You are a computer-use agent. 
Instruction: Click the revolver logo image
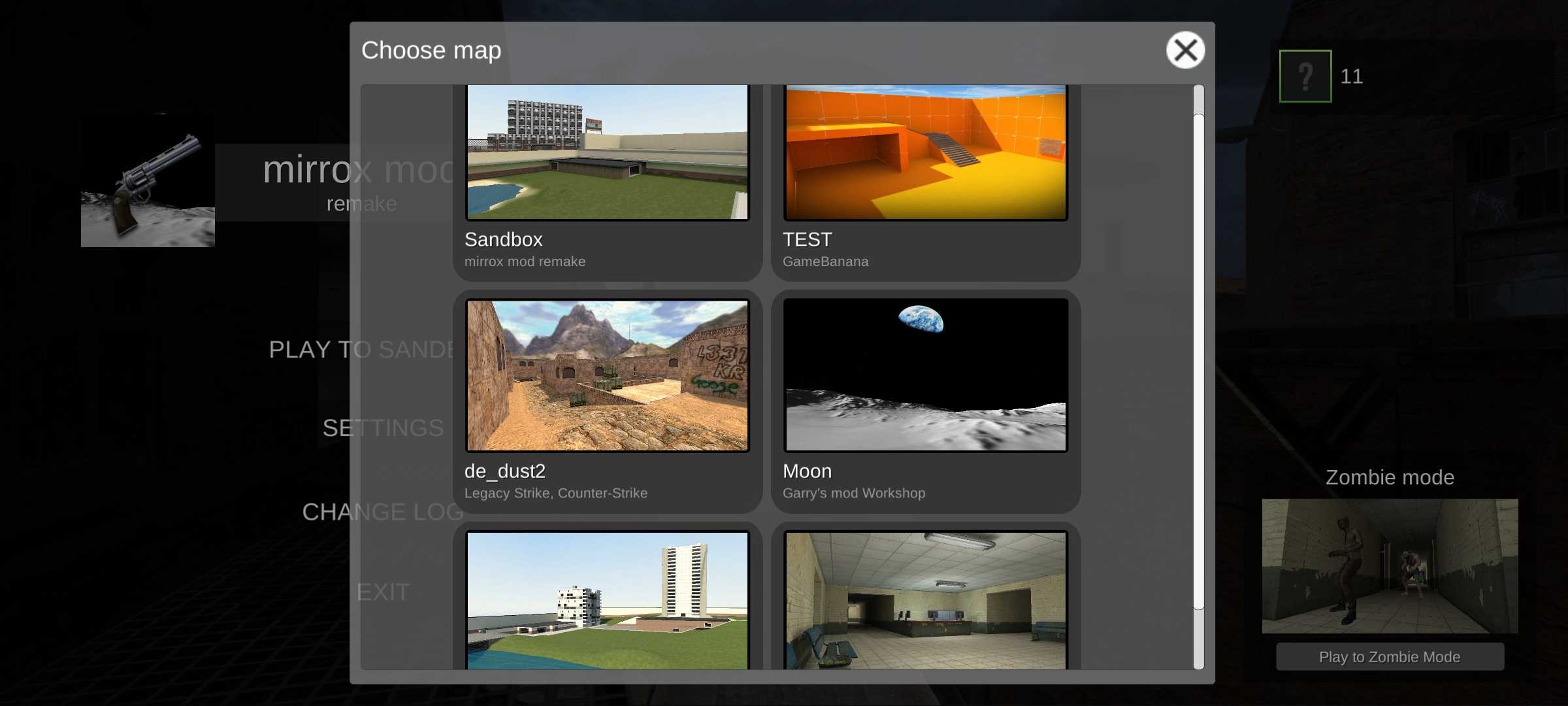click(148, 180)
